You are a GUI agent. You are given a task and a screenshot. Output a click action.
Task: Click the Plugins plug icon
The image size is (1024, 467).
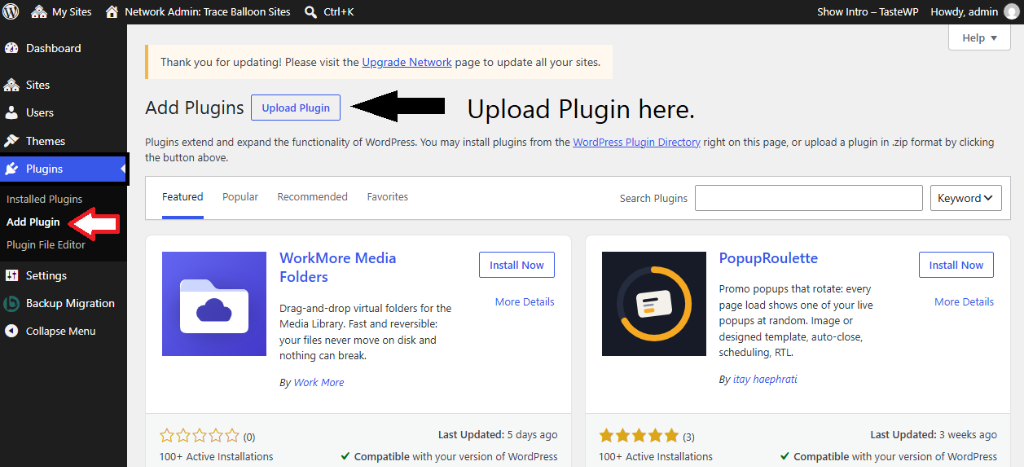coord(11,169)
